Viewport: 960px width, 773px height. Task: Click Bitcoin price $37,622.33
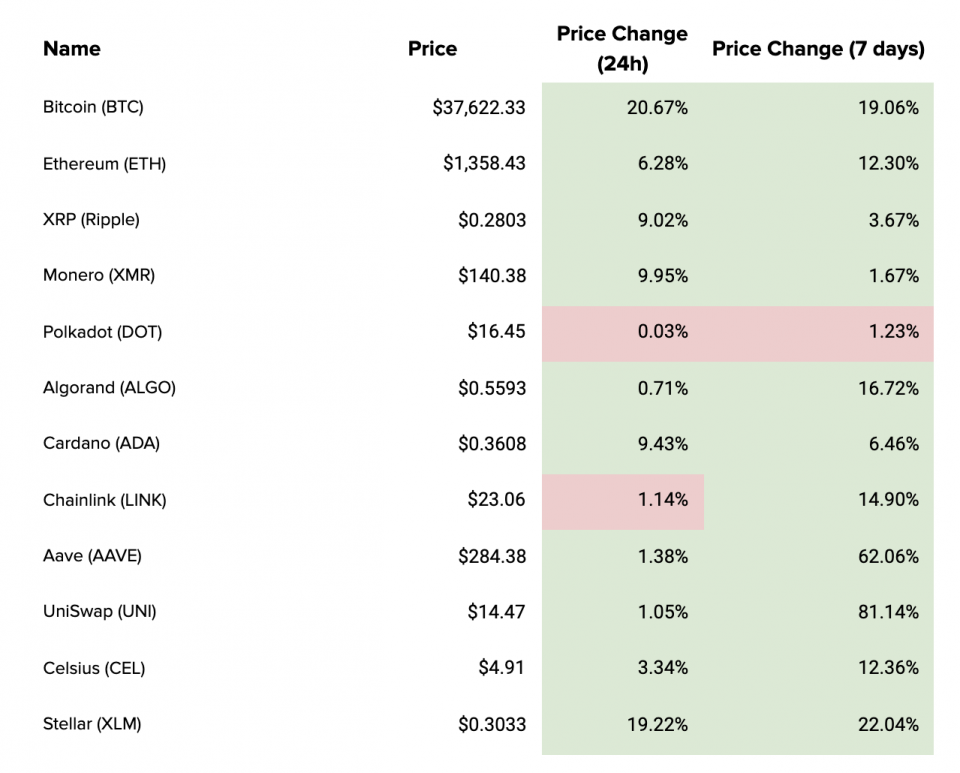tap(478, 108)
